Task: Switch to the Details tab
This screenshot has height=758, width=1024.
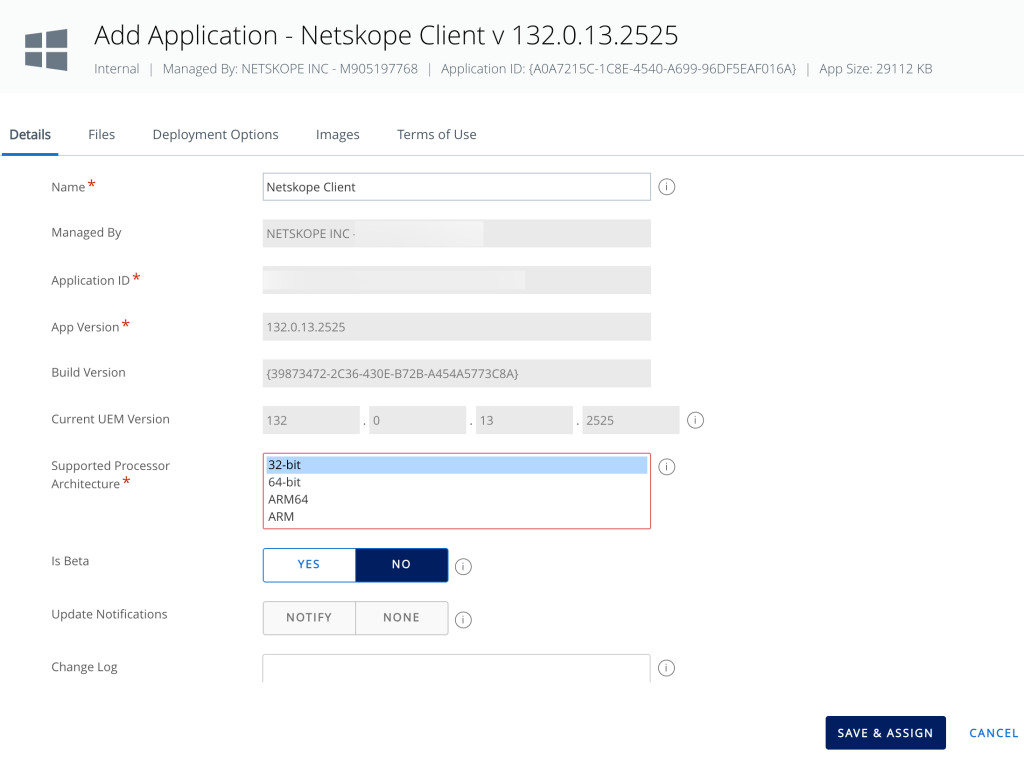Action: click(x=30, y=134)
